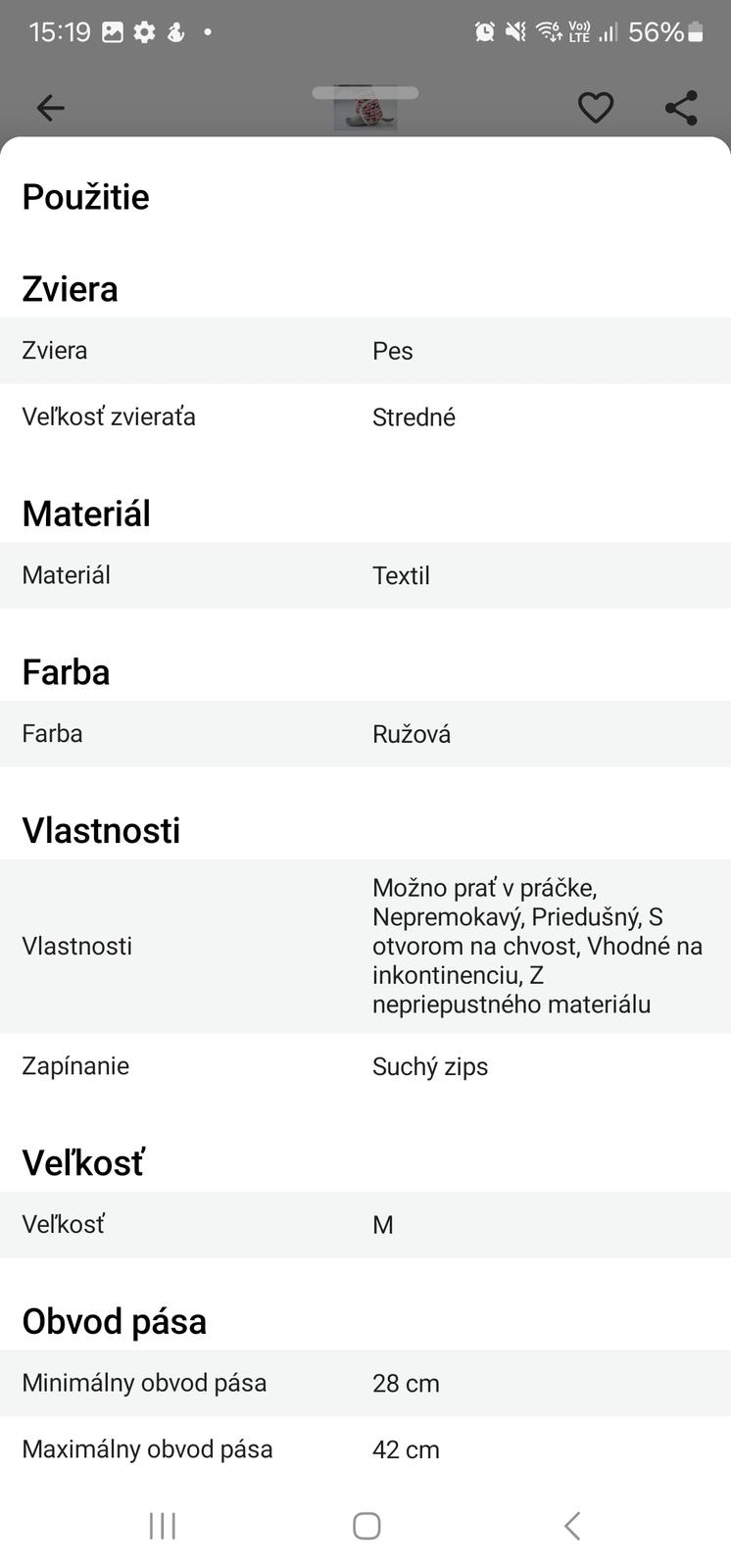Select the Zapínanie Suchý zips row

[365, 1066]
